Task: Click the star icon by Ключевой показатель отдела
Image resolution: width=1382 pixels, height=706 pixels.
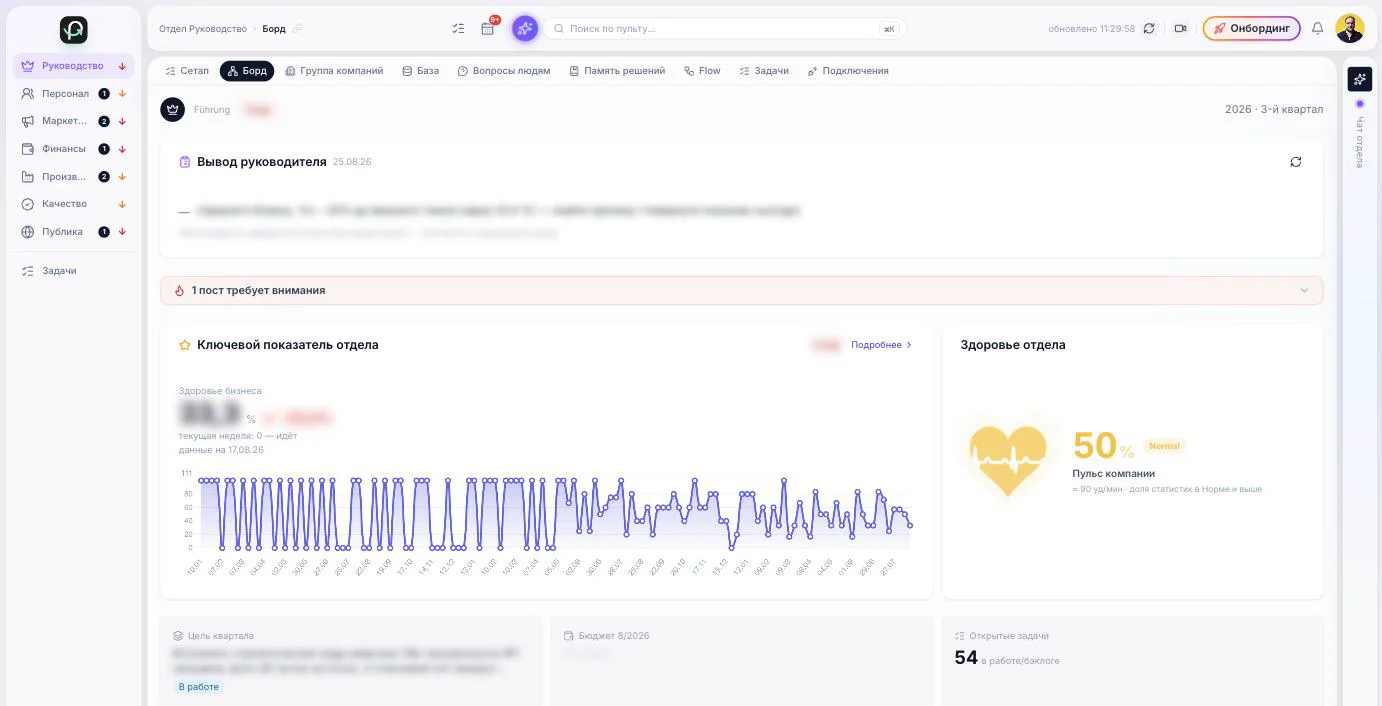Action: point(184,345)
